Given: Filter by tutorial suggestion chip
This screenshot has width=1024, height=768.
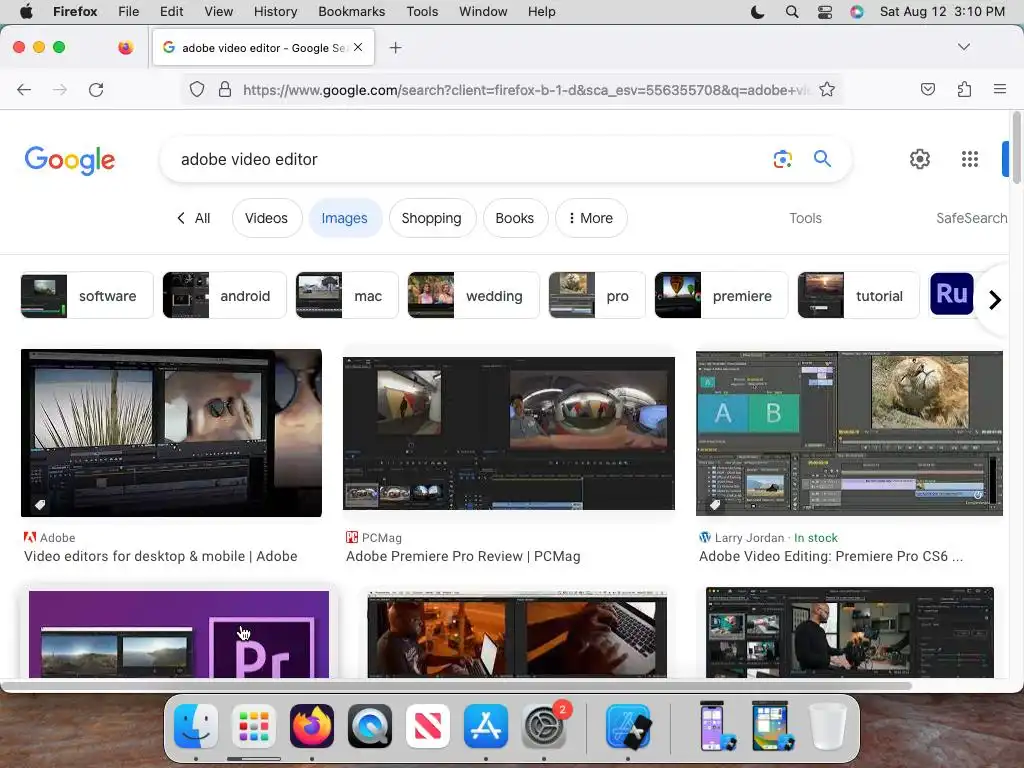Looking at the screenshot, I should [x=858, y=296].
